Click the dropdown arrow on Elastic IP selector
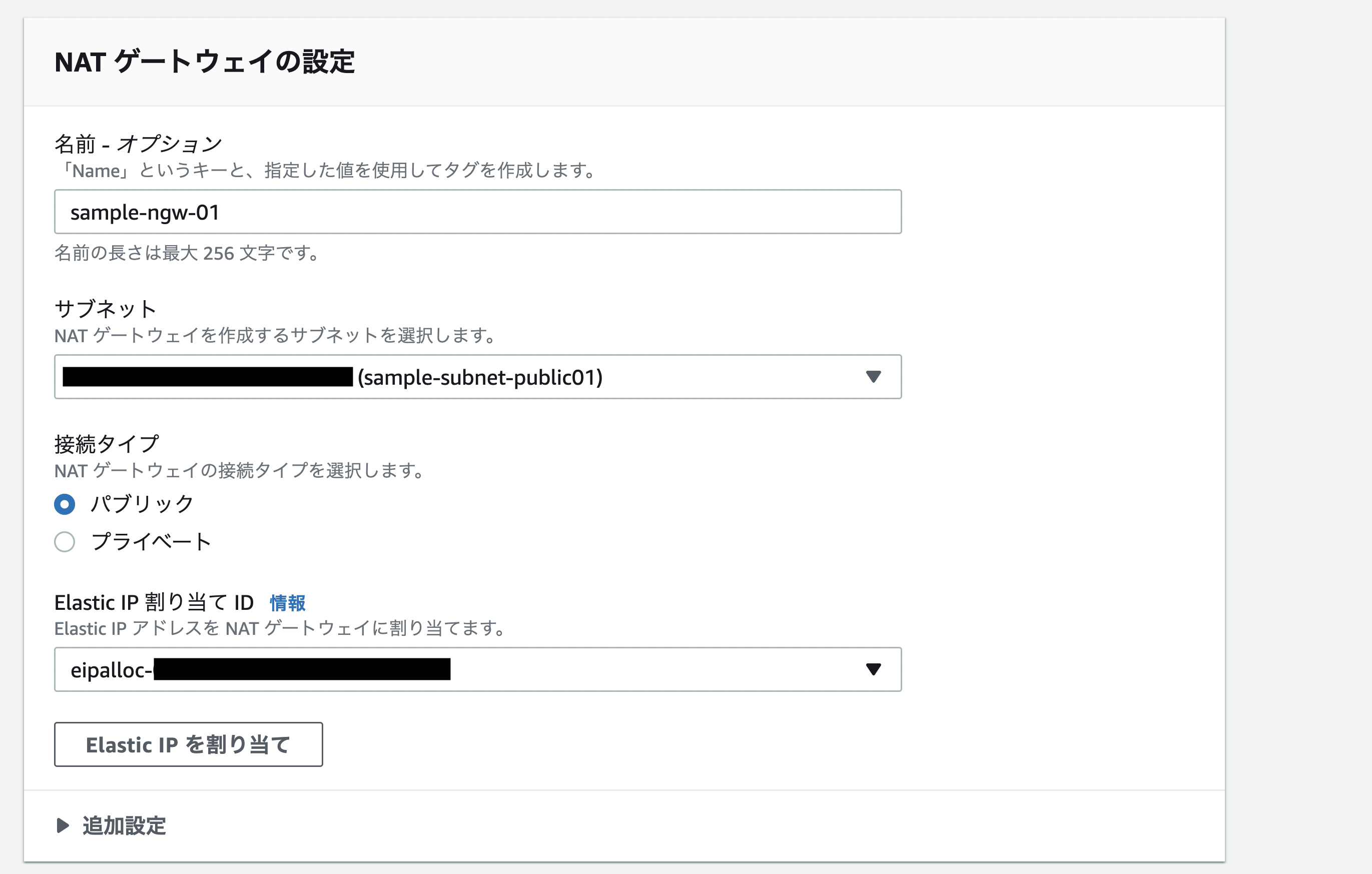This screenshot has width=1372, height=874. (x=874, y=669)
